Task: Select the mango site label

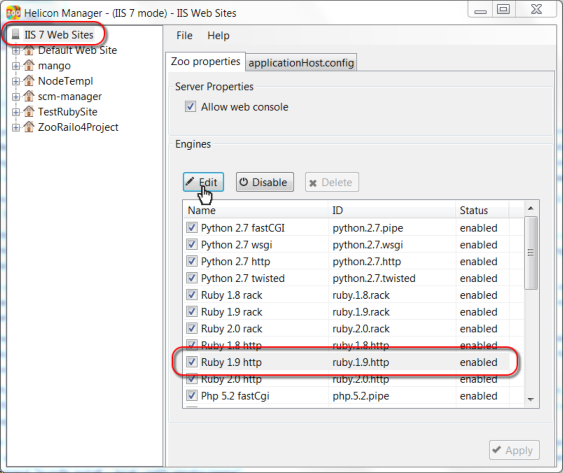Action: click(x=54, y=66)
